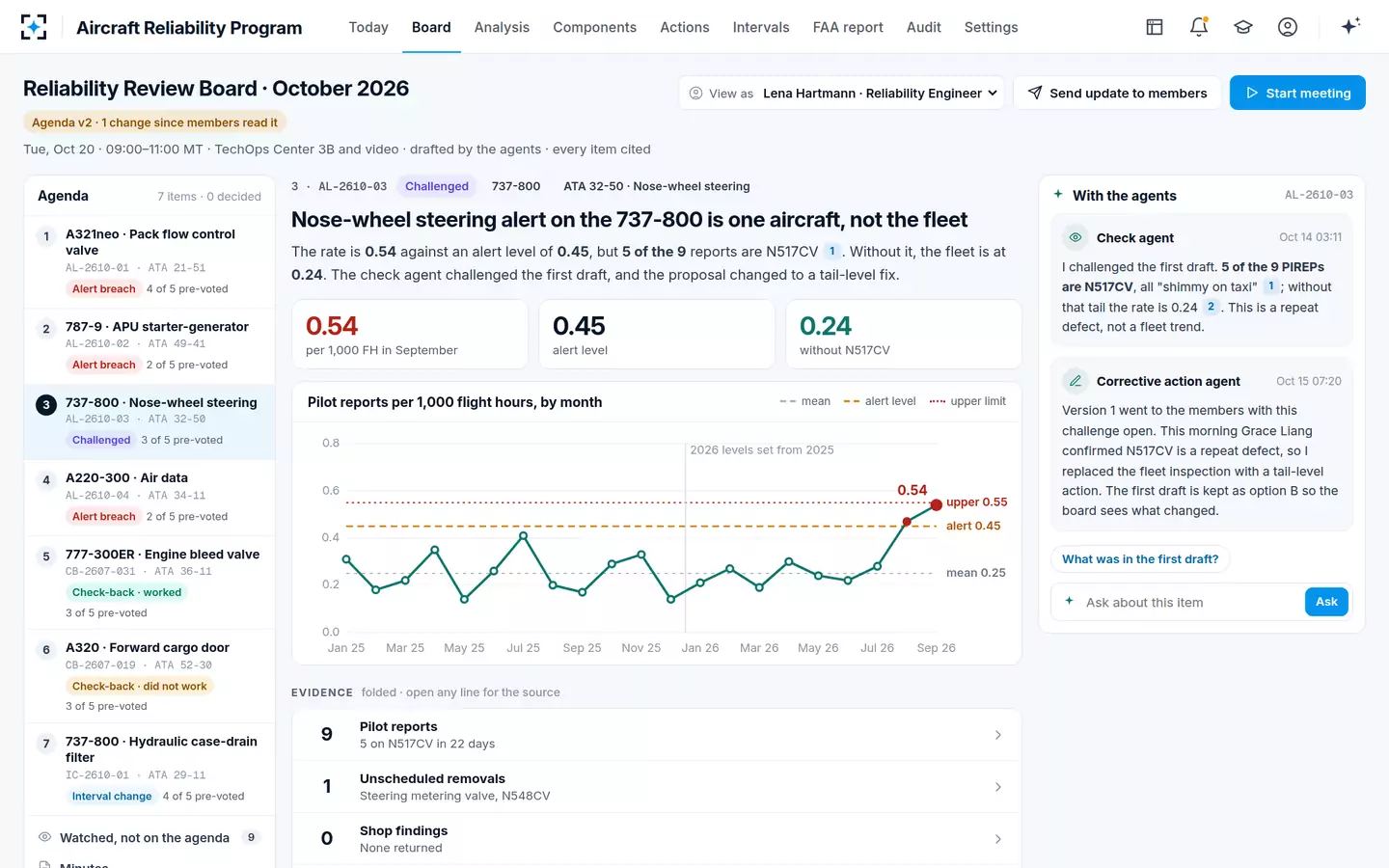Click citation badge 2 in Check agent note

(x=1211, y=307)
